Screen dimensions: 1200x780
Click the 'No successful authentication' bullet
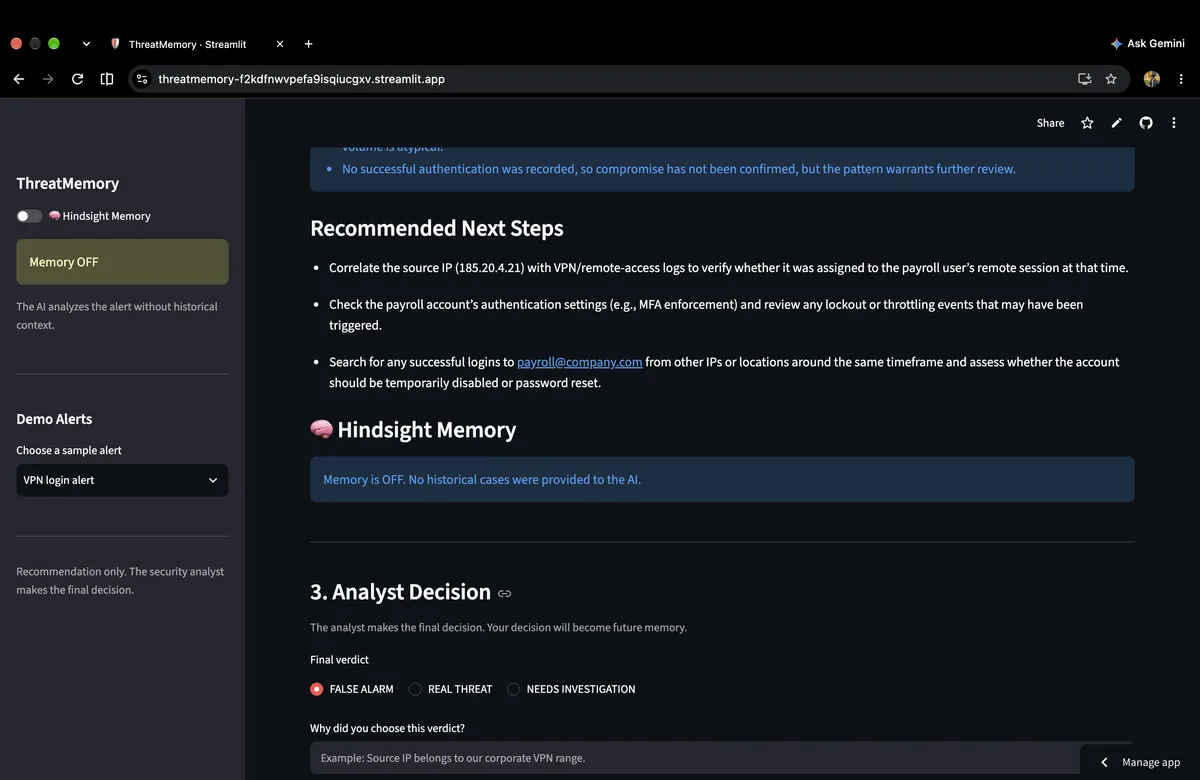click(x=679, y=169)
